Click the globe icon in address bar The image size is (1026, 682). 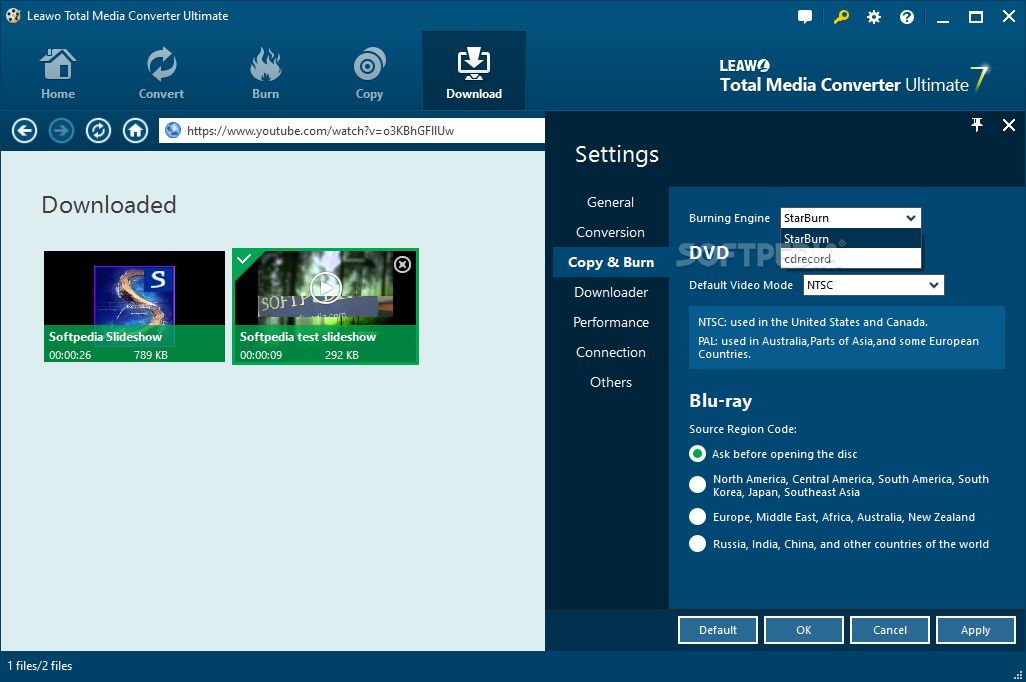click(x=173, y=130)
